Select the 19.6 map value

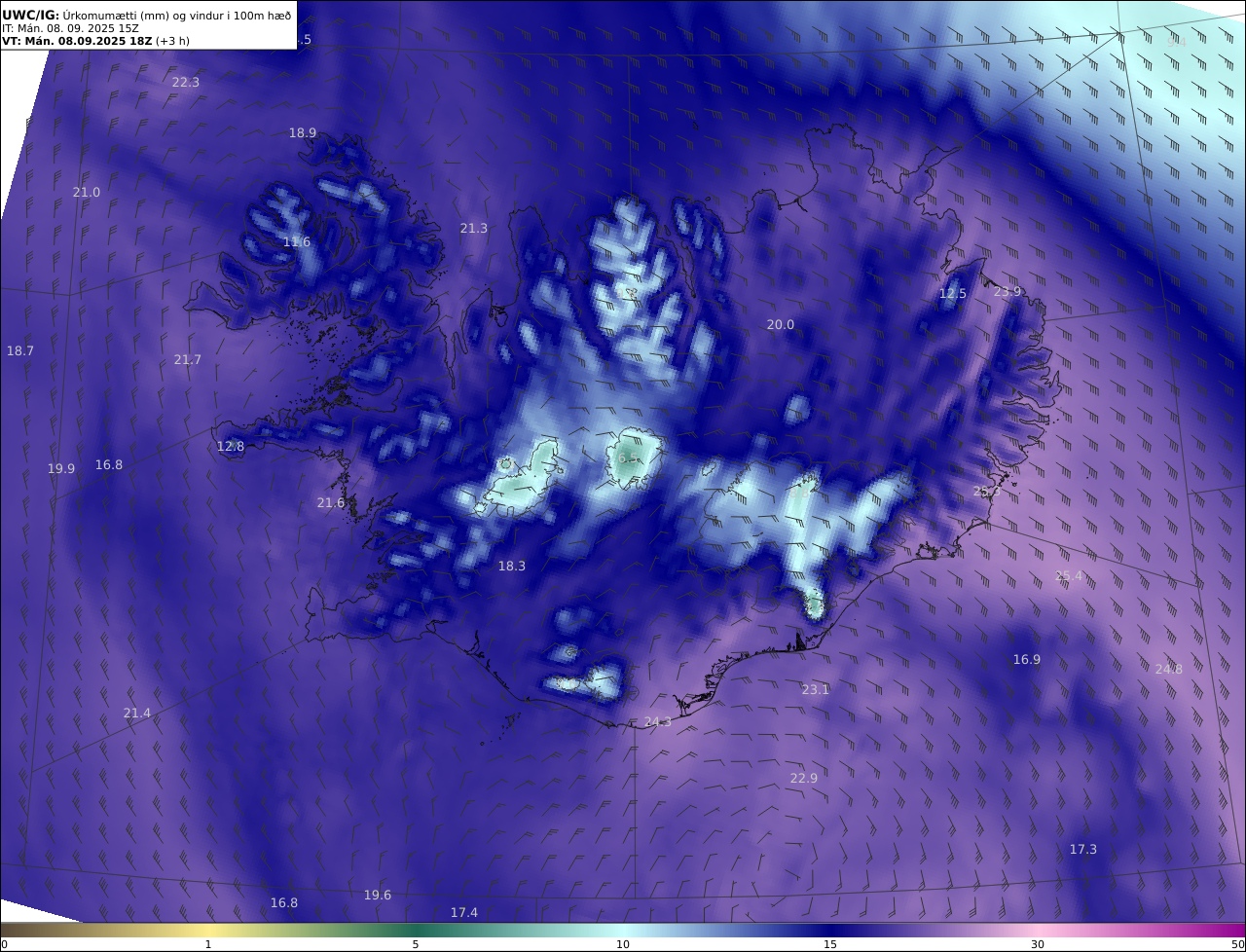[x=378, y=896]
